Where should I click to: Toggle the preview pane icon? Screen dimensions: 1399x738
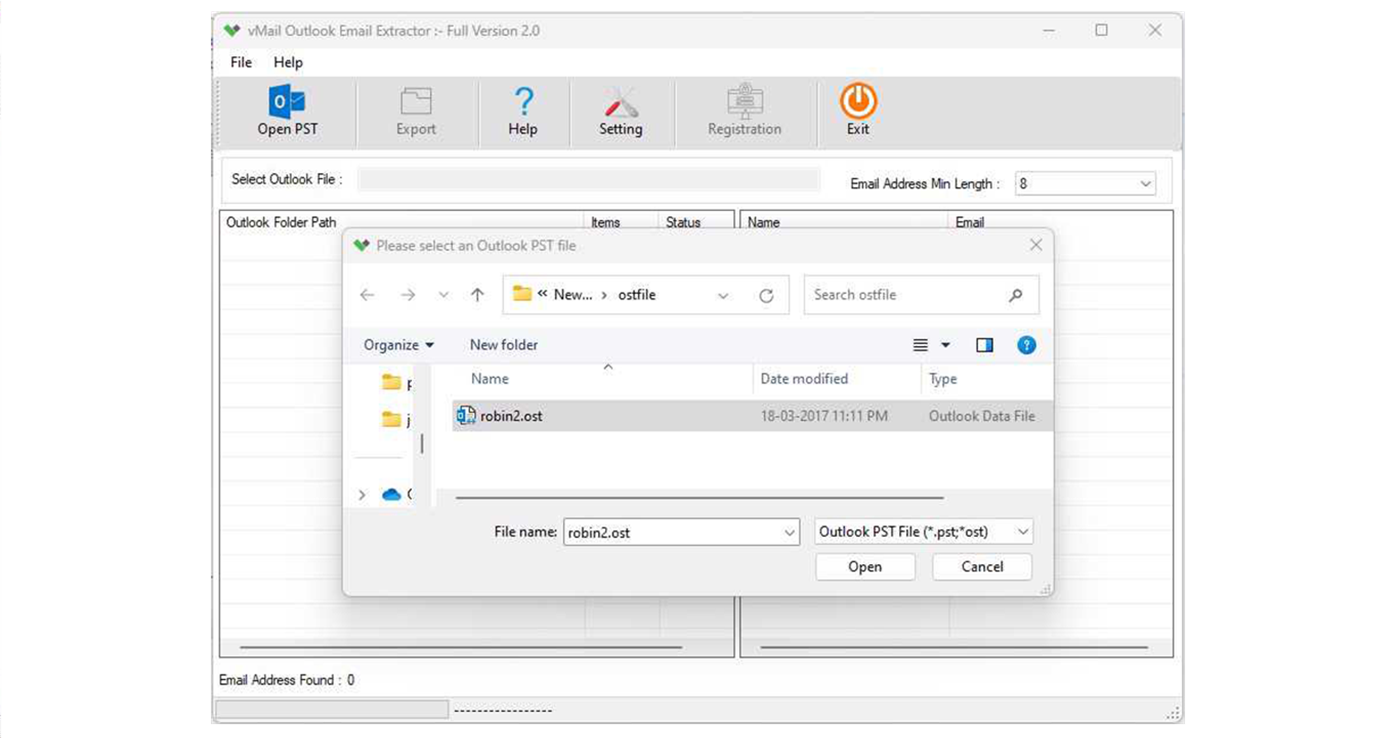point(985,345)
